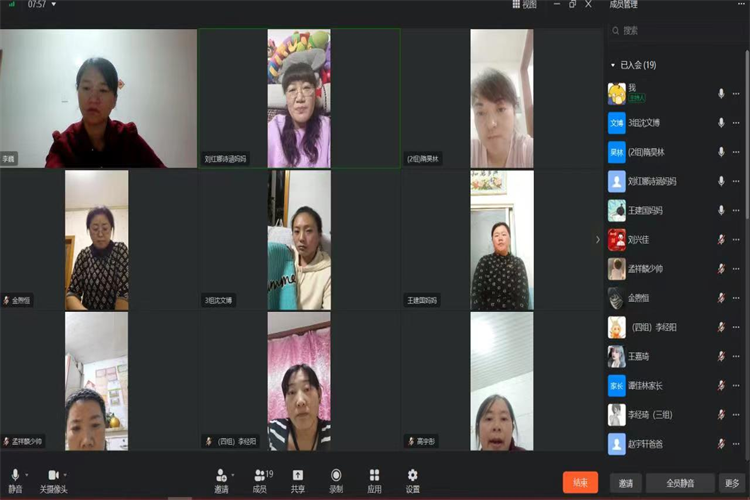Unmute 金贵恒 via the muted mic icon
Viewport: 750px width, 500px height.
721,298
